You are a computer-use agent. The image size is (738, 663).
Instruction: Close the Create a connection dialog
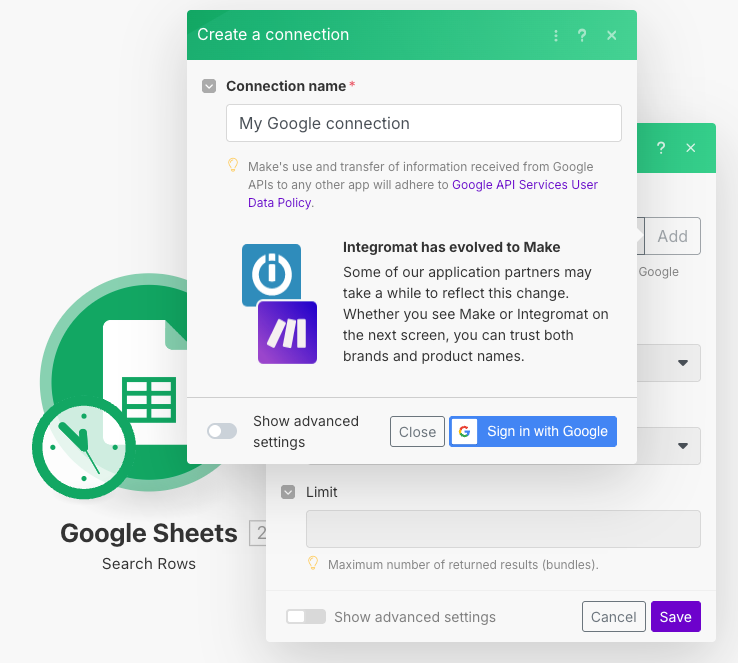click(x=611, y=35)
